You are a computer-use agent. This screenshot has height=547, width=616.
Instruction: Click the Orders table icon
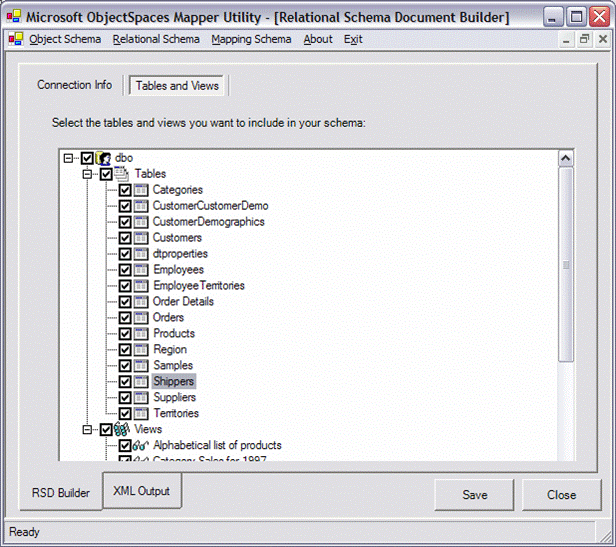pyautogui.click(x=141, y=318)
